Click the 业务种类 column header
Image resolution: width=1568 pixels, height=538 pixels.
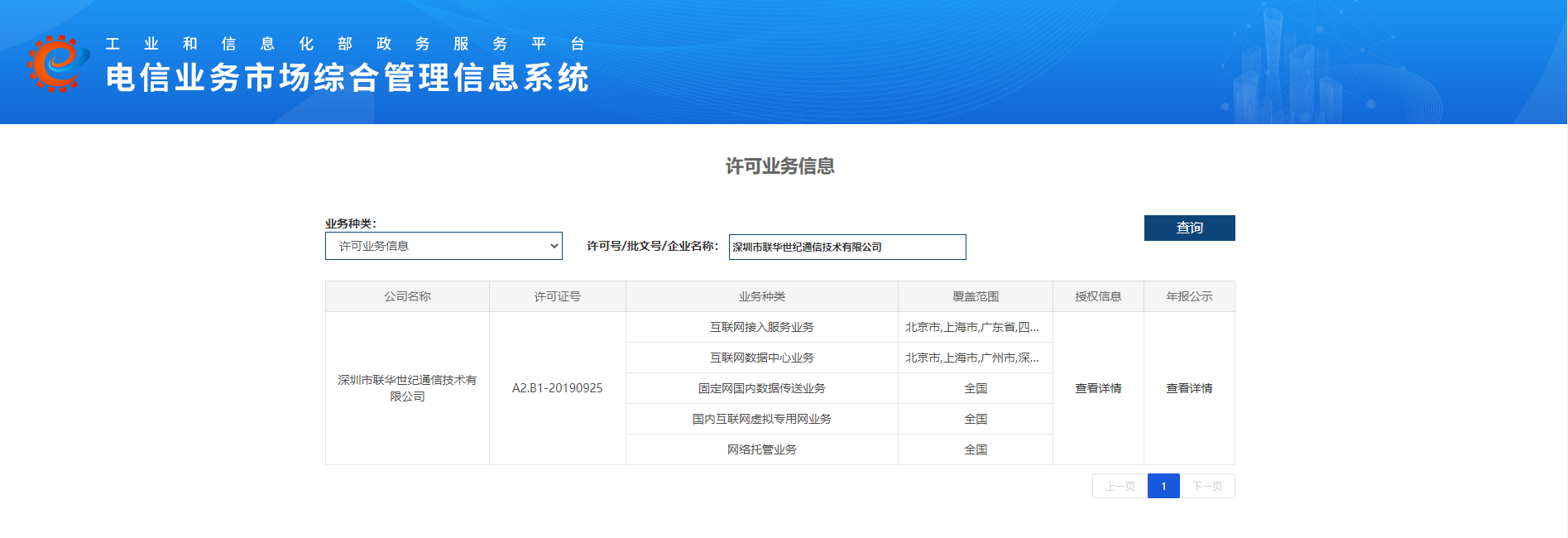point(762,296)
